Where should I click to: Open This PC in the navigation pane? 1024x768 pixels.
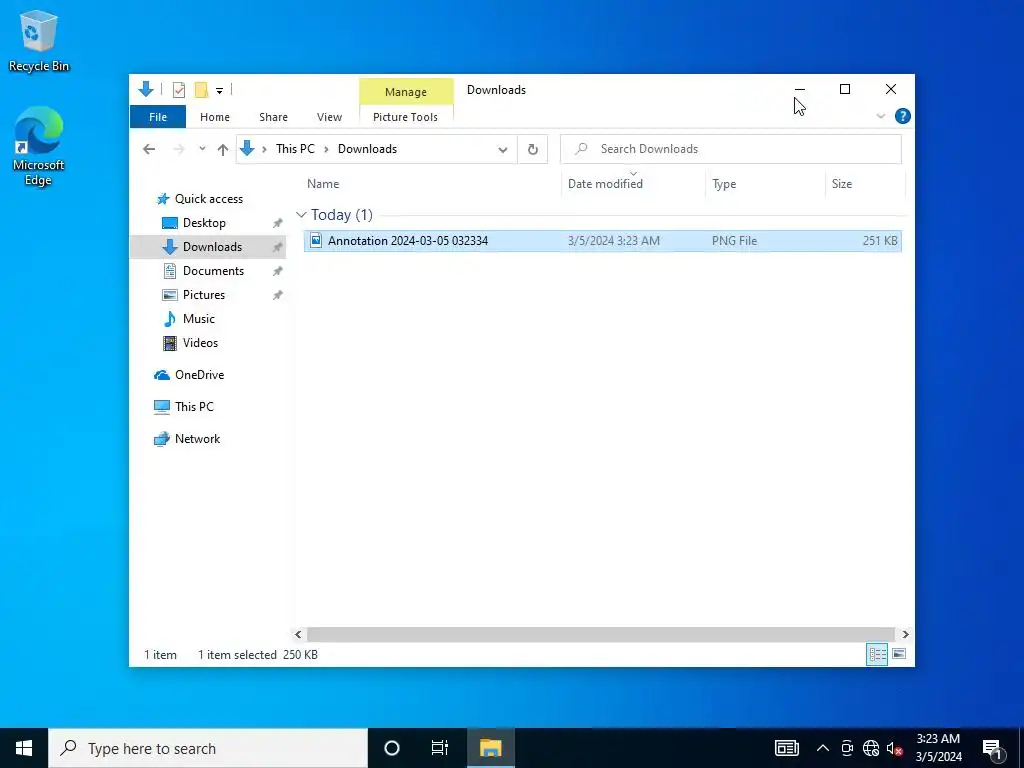(194, 407)
